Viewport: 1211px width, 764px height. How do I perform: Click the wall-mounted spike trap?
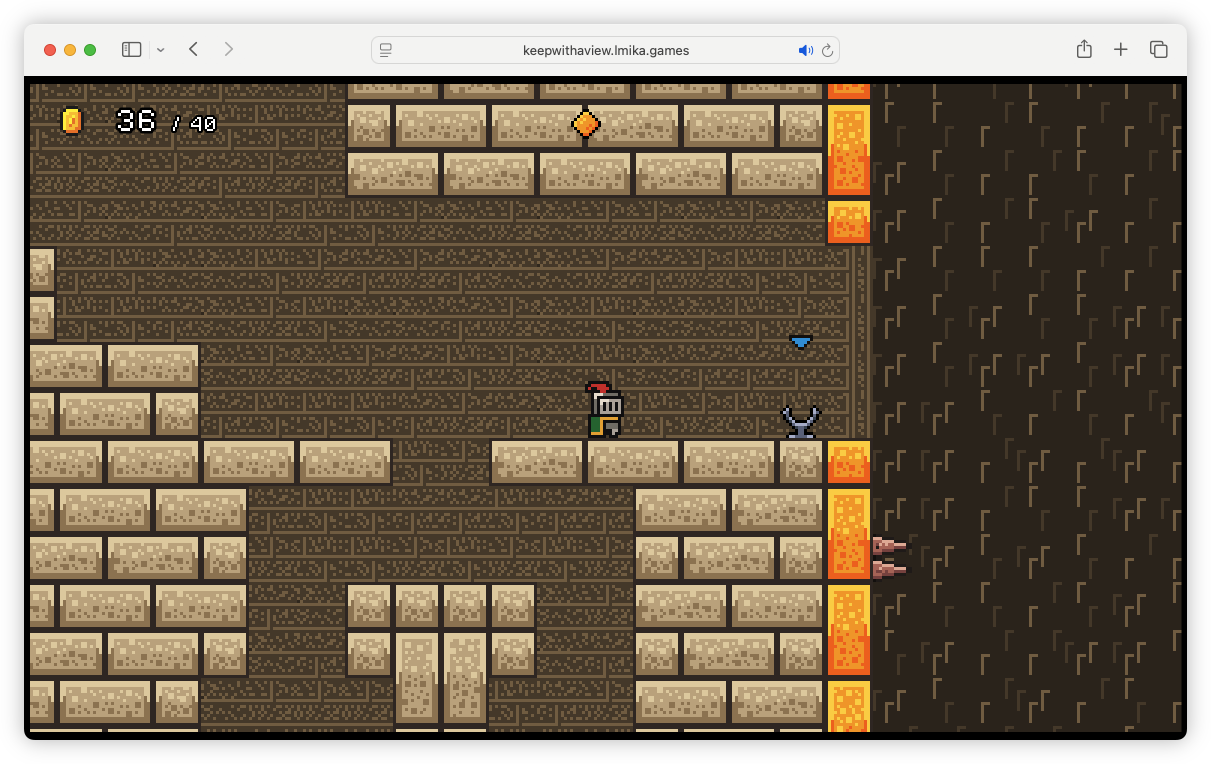click(889, 557)
